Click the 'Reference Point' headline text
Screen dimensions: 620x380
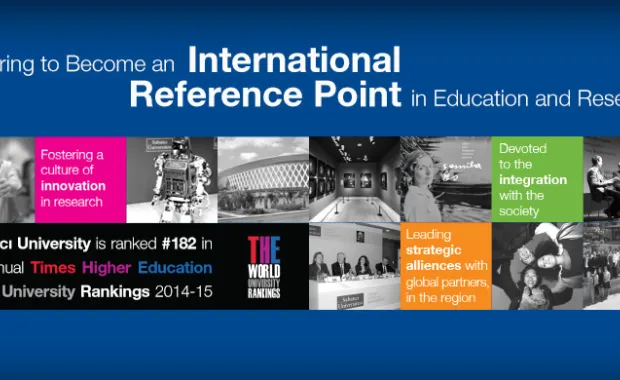pyautogui.click(x=265, y=95)
